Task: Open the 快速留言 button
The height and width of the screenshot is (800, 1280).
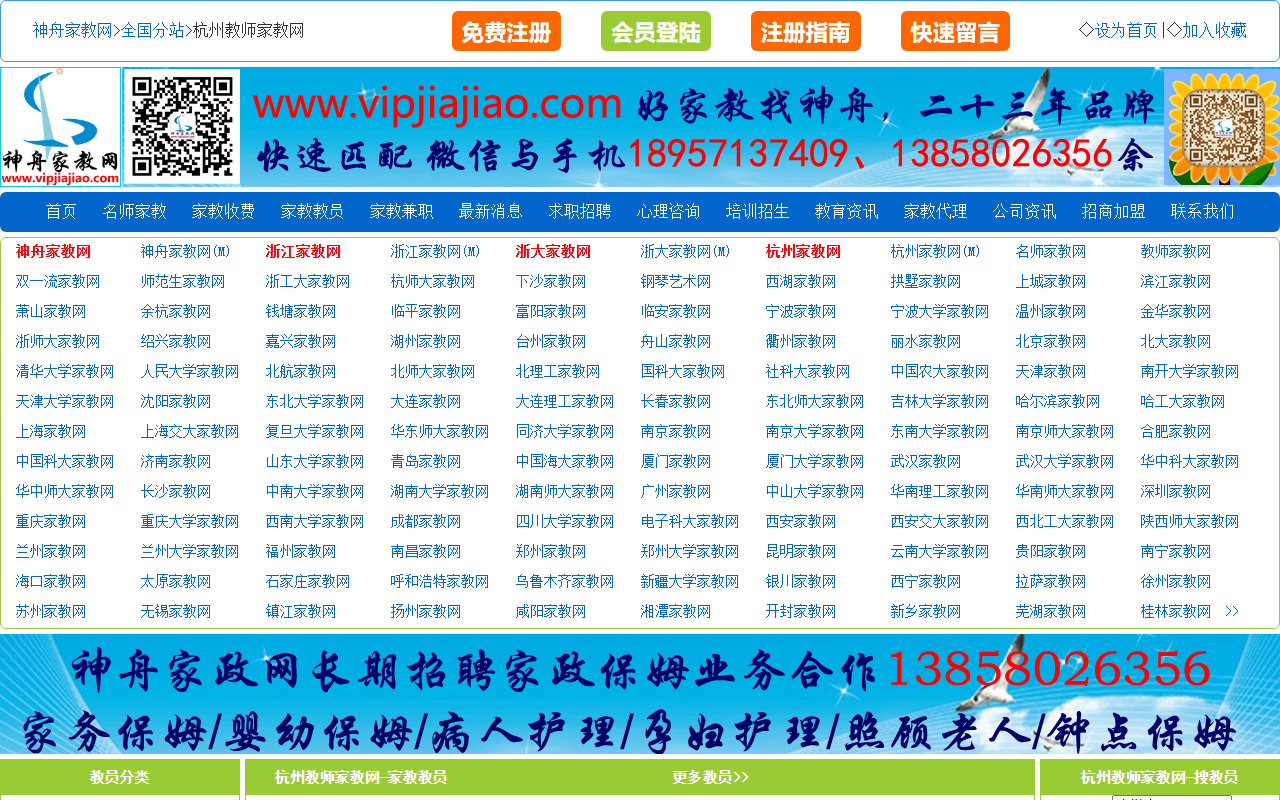Action: tap(956, 31)
